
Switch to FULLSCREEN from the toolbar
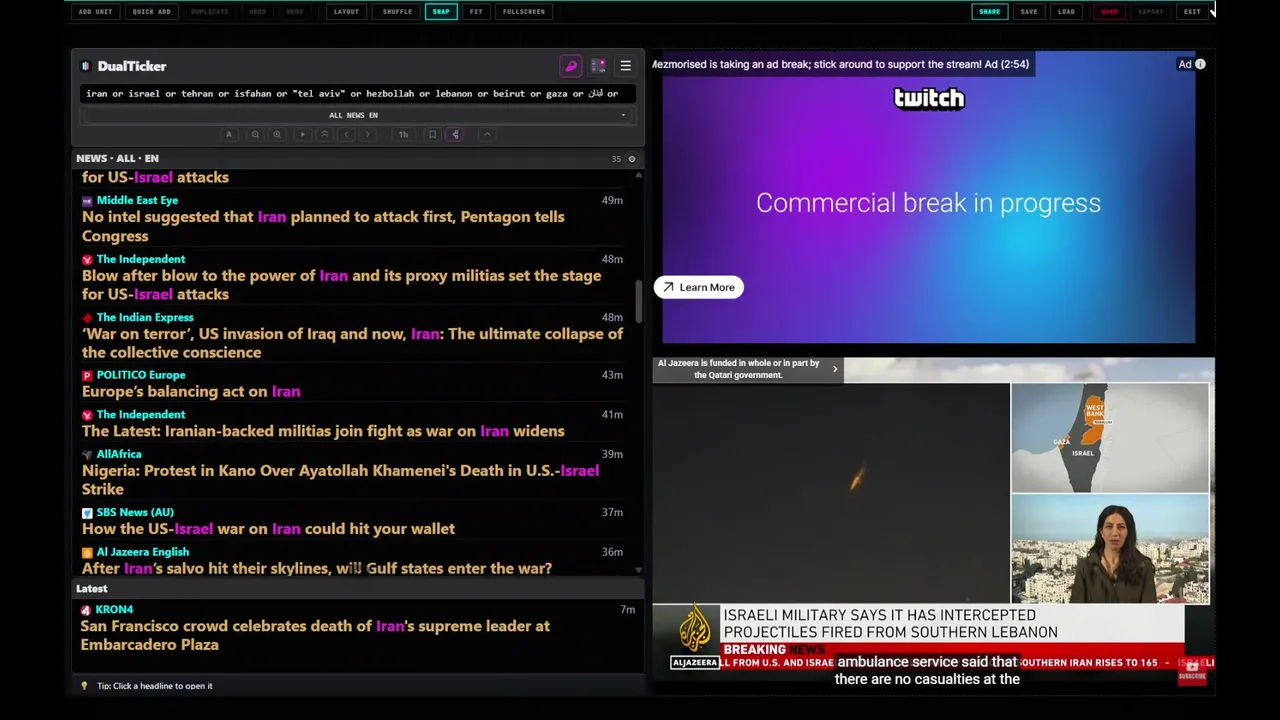pyautogui.click(x=524, y=12)
